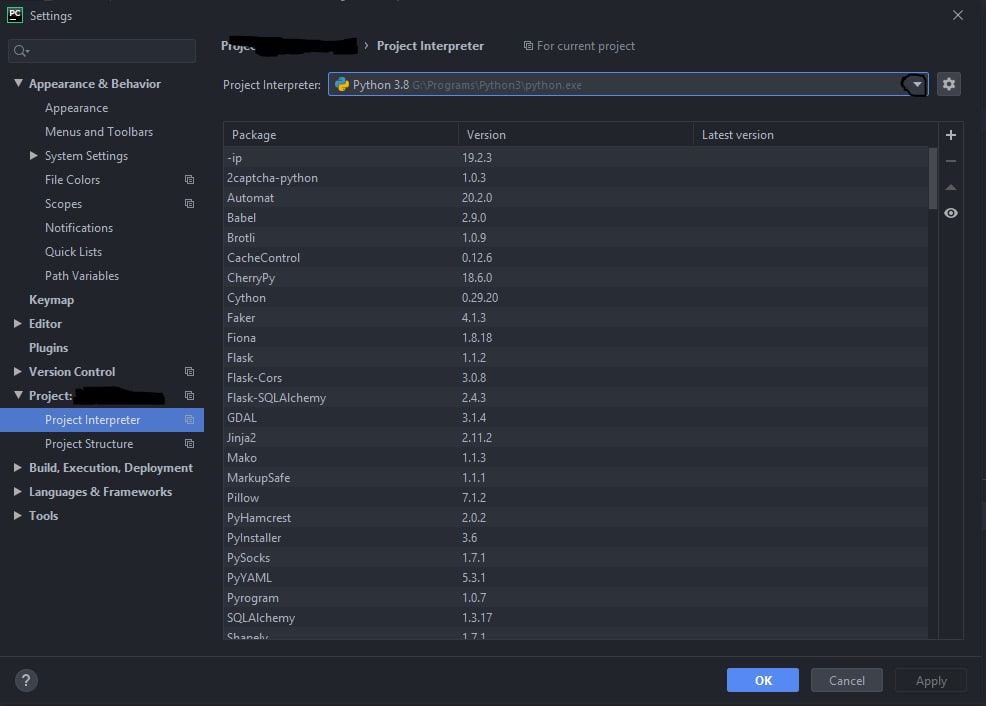The width and height of the screenshot is (986, 706).
Task: Sort by the Package column header
Action: (341, 135)
